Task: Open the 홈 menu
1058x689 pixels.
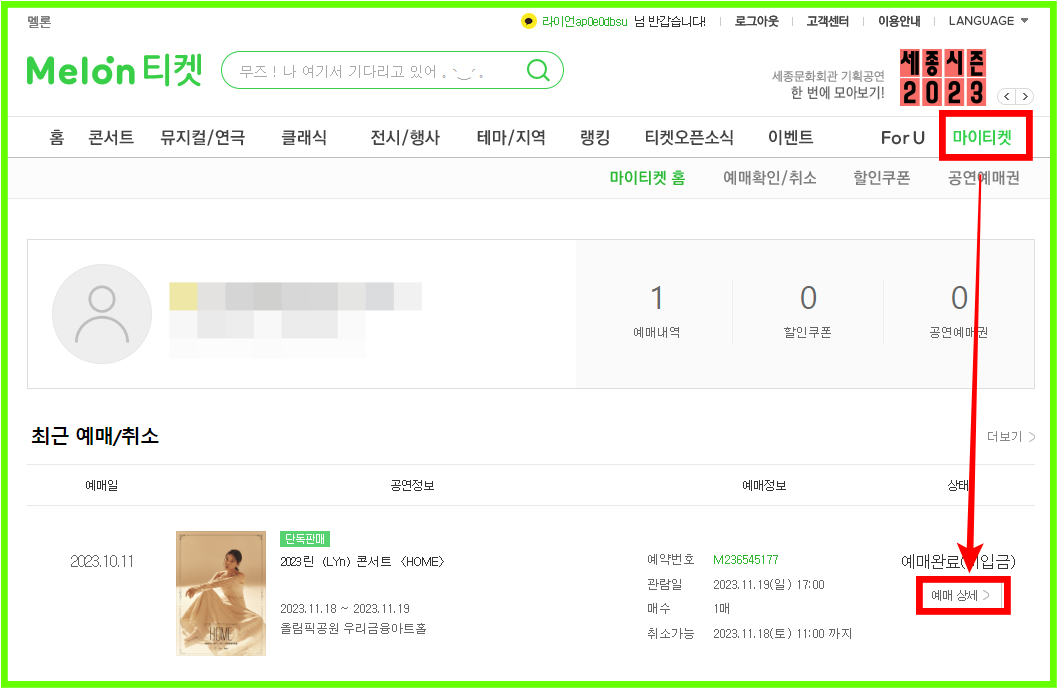Action: 57,138
